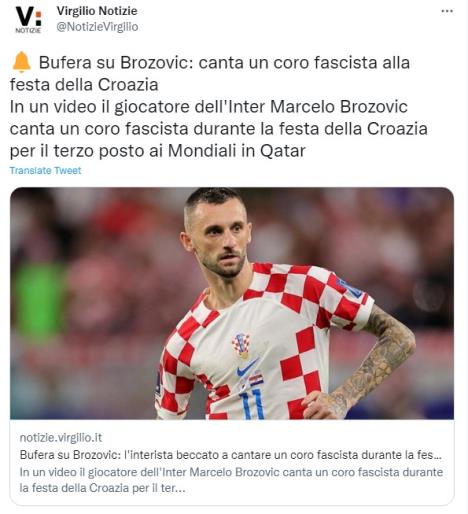Viewport: 468px width, 514px height.
Task: Click line starting 'In un video il giocatore'
Action: click(x=209, y=107)
